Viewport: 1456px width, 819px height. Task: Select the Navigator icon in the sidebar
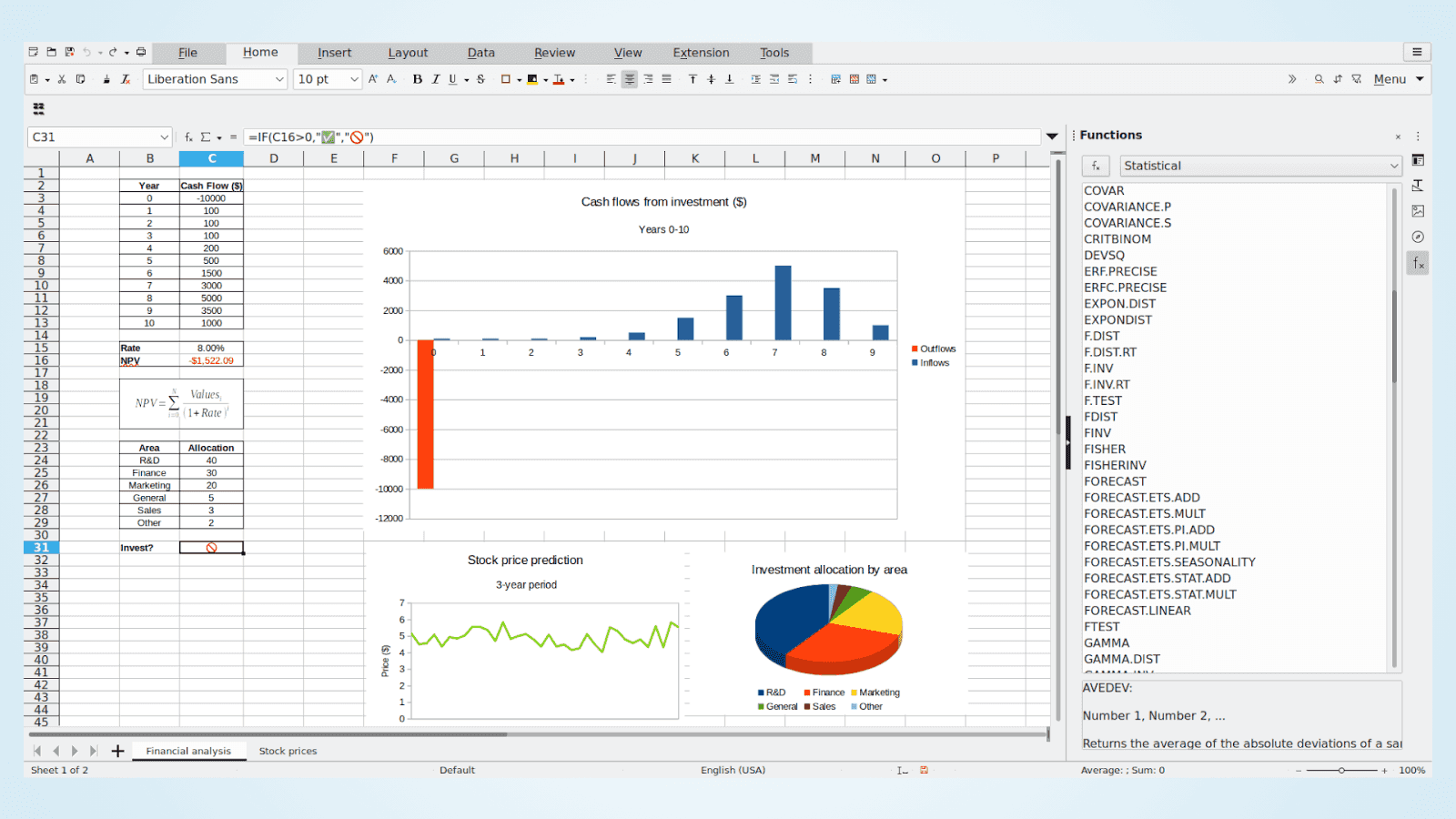click(x=1418, y=236)
